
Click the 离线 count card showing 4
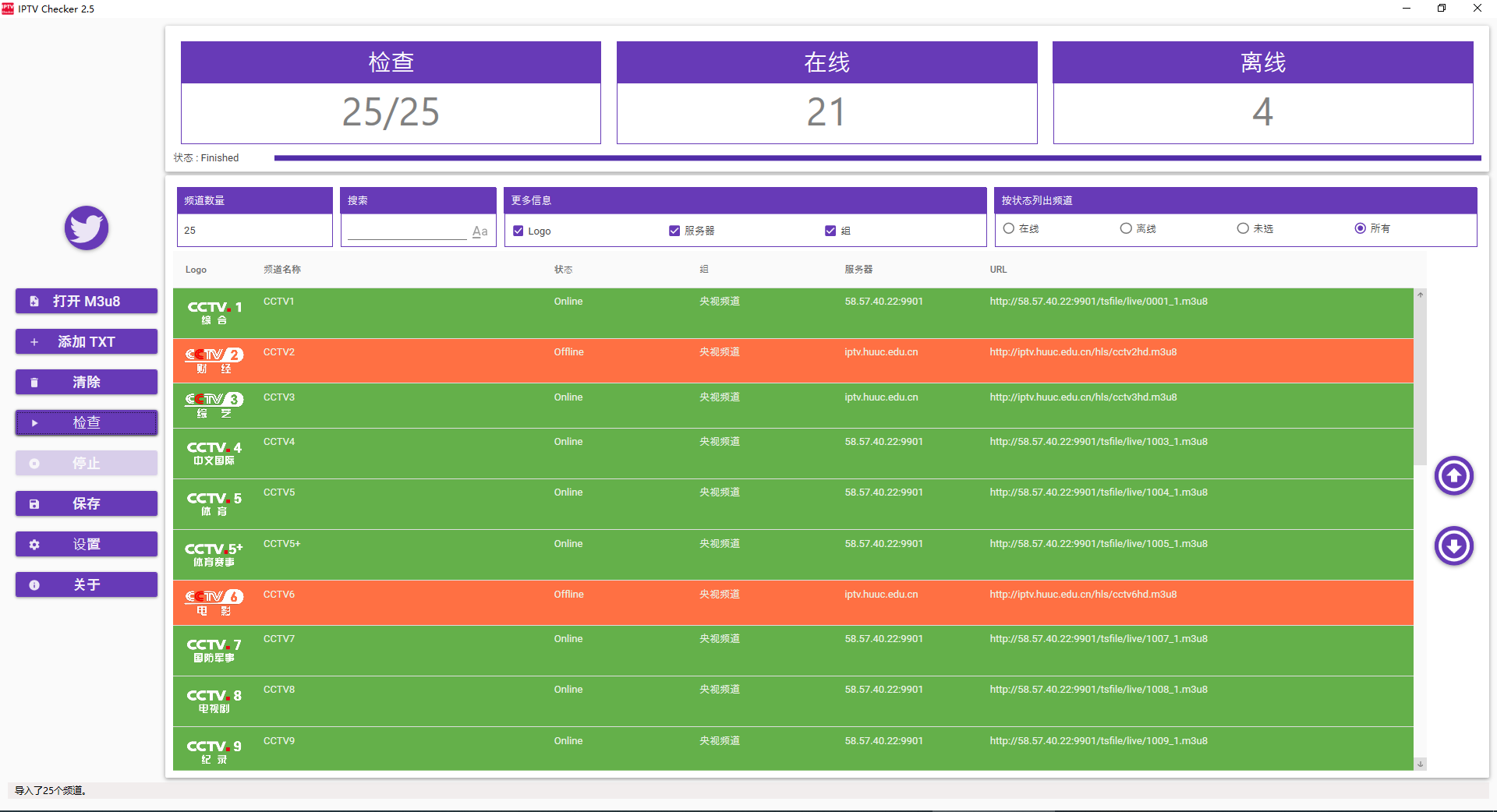[1263, 93]
